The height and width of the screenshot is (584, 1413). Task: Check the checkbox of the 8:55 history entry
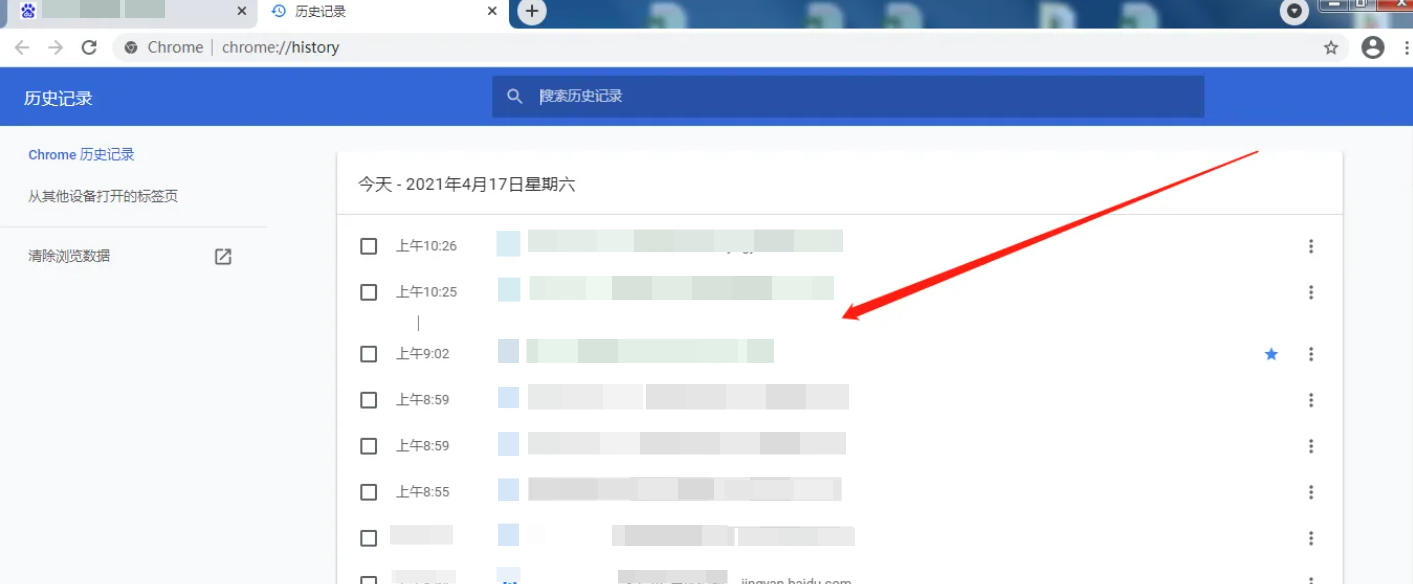pyautogui.click(x=368, y=491)
